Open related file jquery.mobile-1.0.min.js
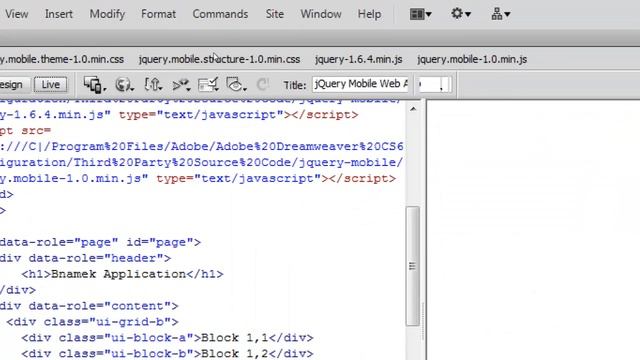Image resolution: width=640 pixels, height=360 pixels. pyautogui.click(x=472, y=59)
